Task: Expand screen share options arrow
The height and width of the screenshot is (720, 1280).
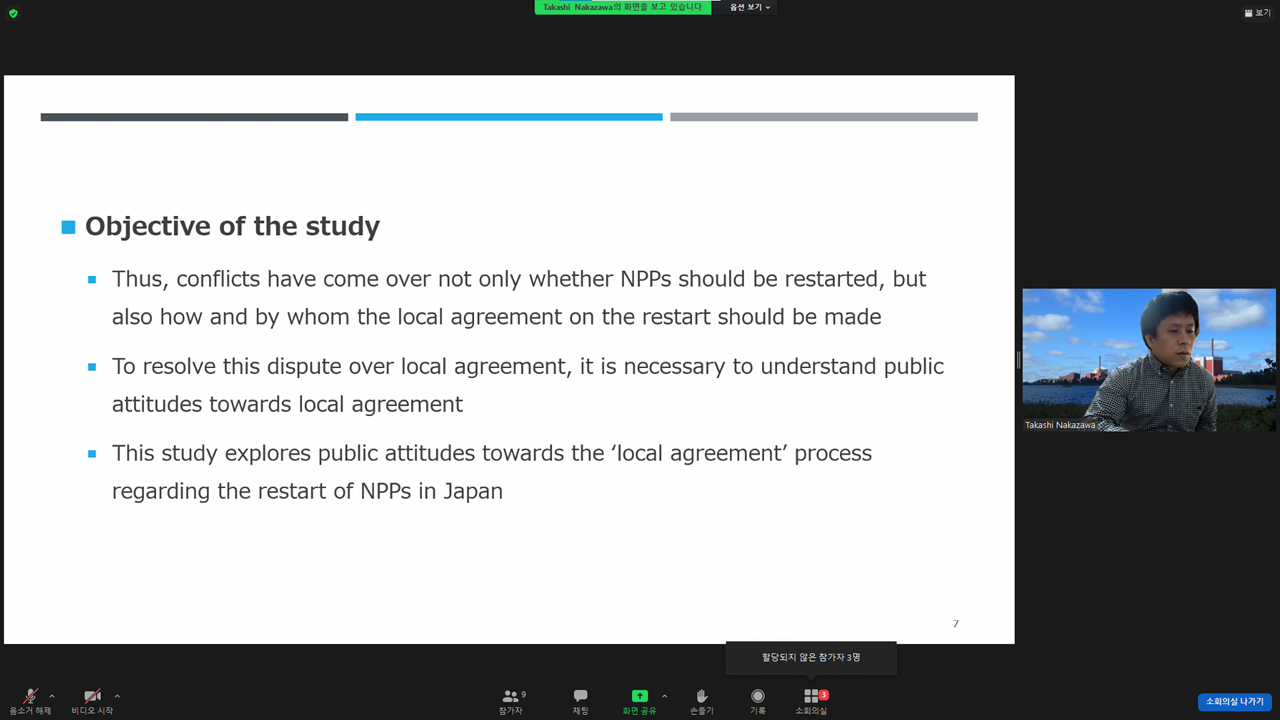Action: 664,696
